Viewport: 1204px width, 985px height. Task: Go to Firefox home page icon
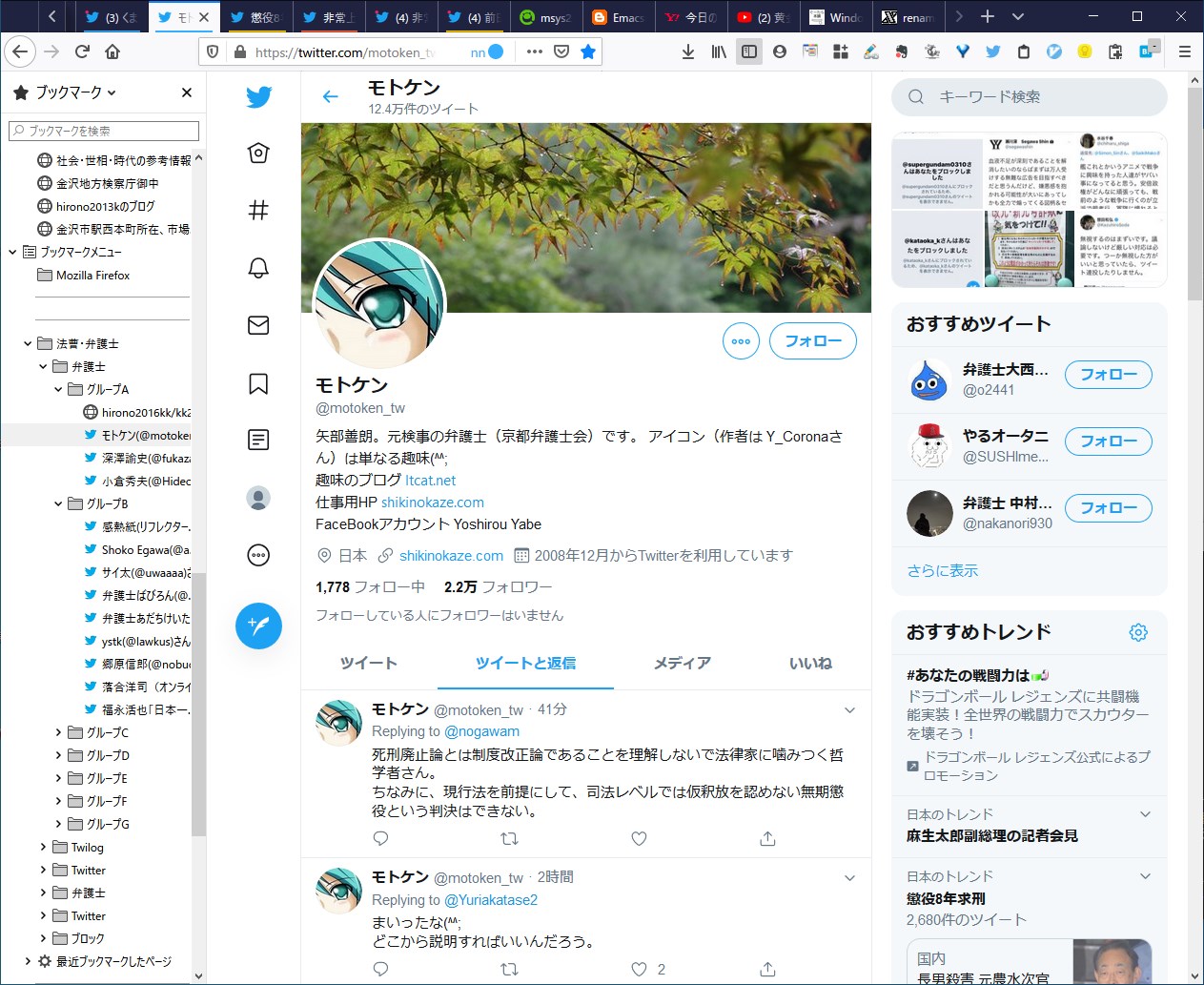(x=112, y=51)
